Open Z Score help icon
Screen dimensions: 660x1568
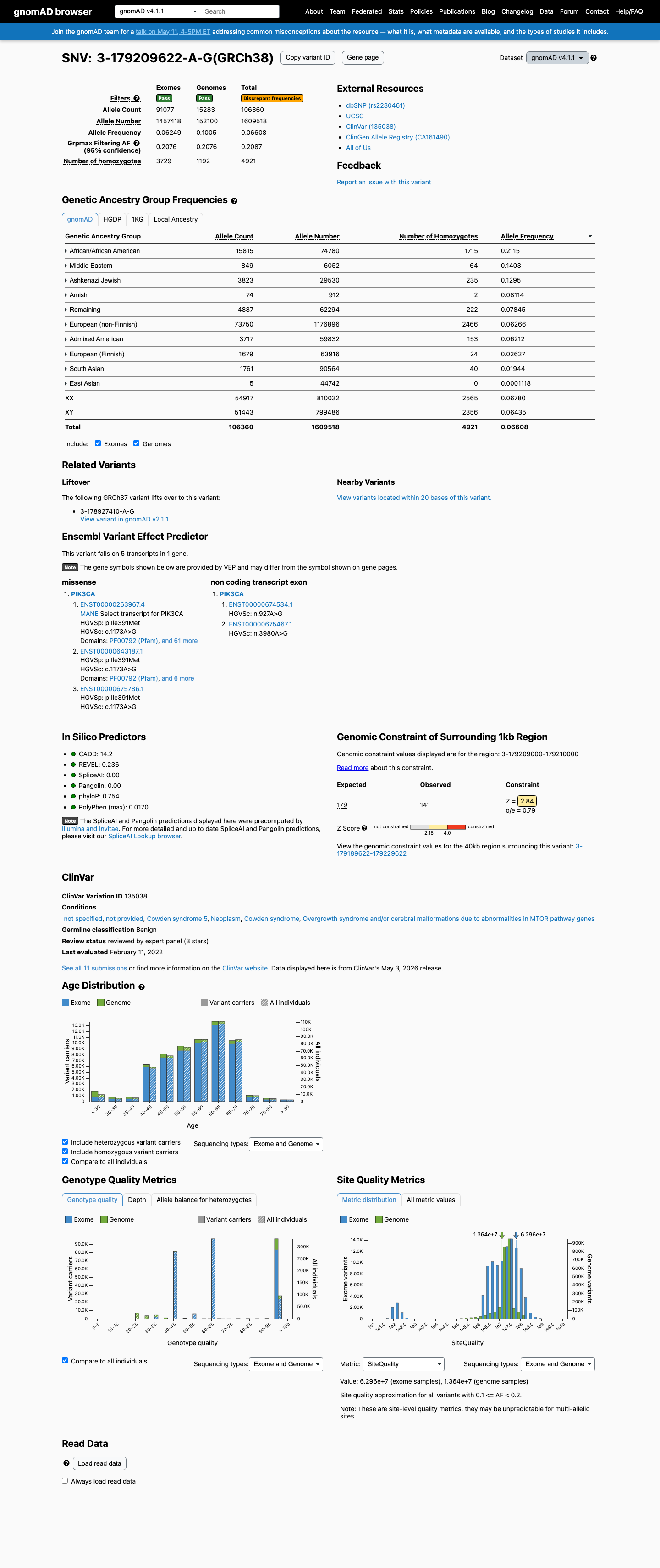point(364,828)
